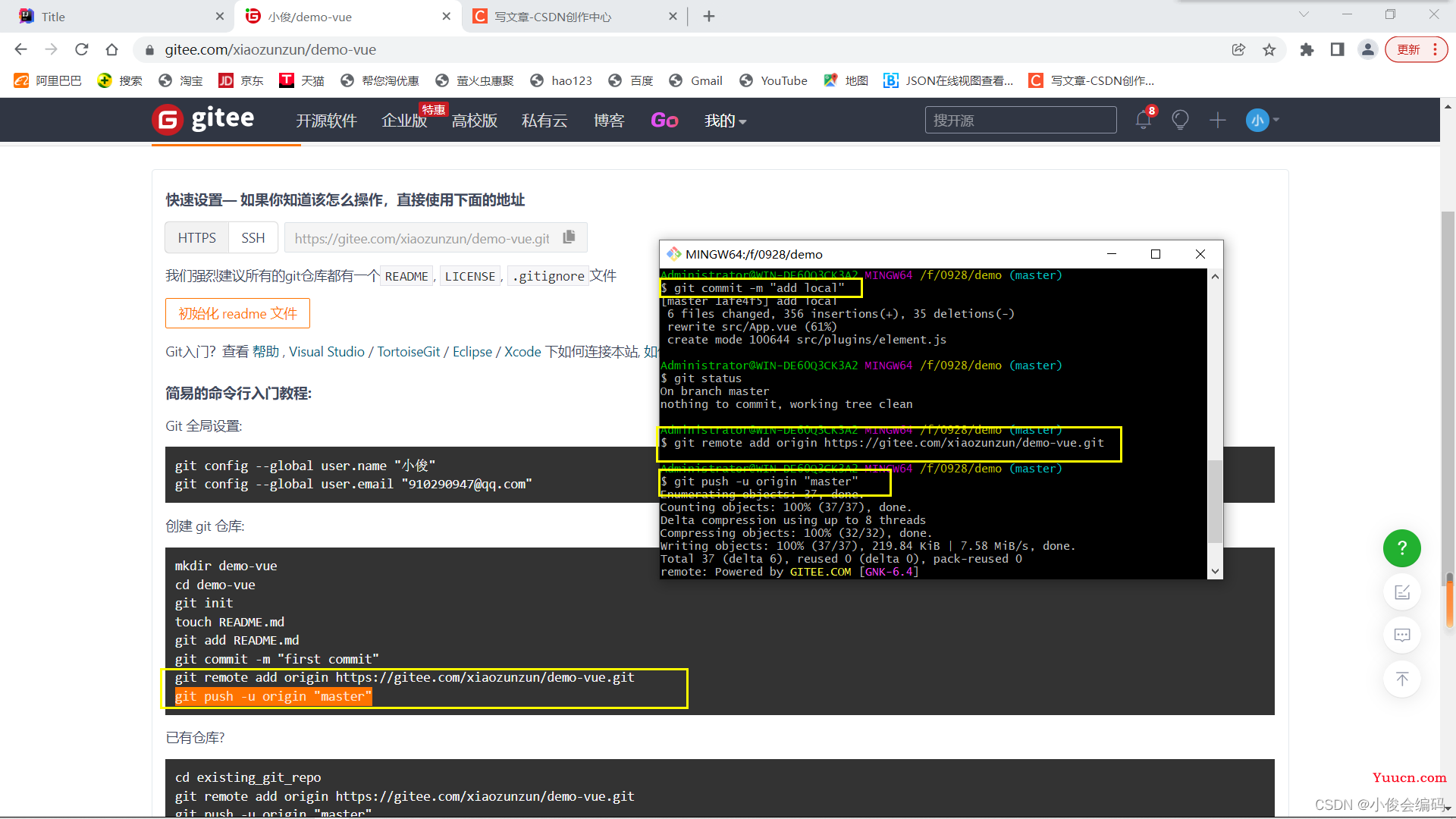
Task: Select the SSH clone option
Action: point(253,238)
